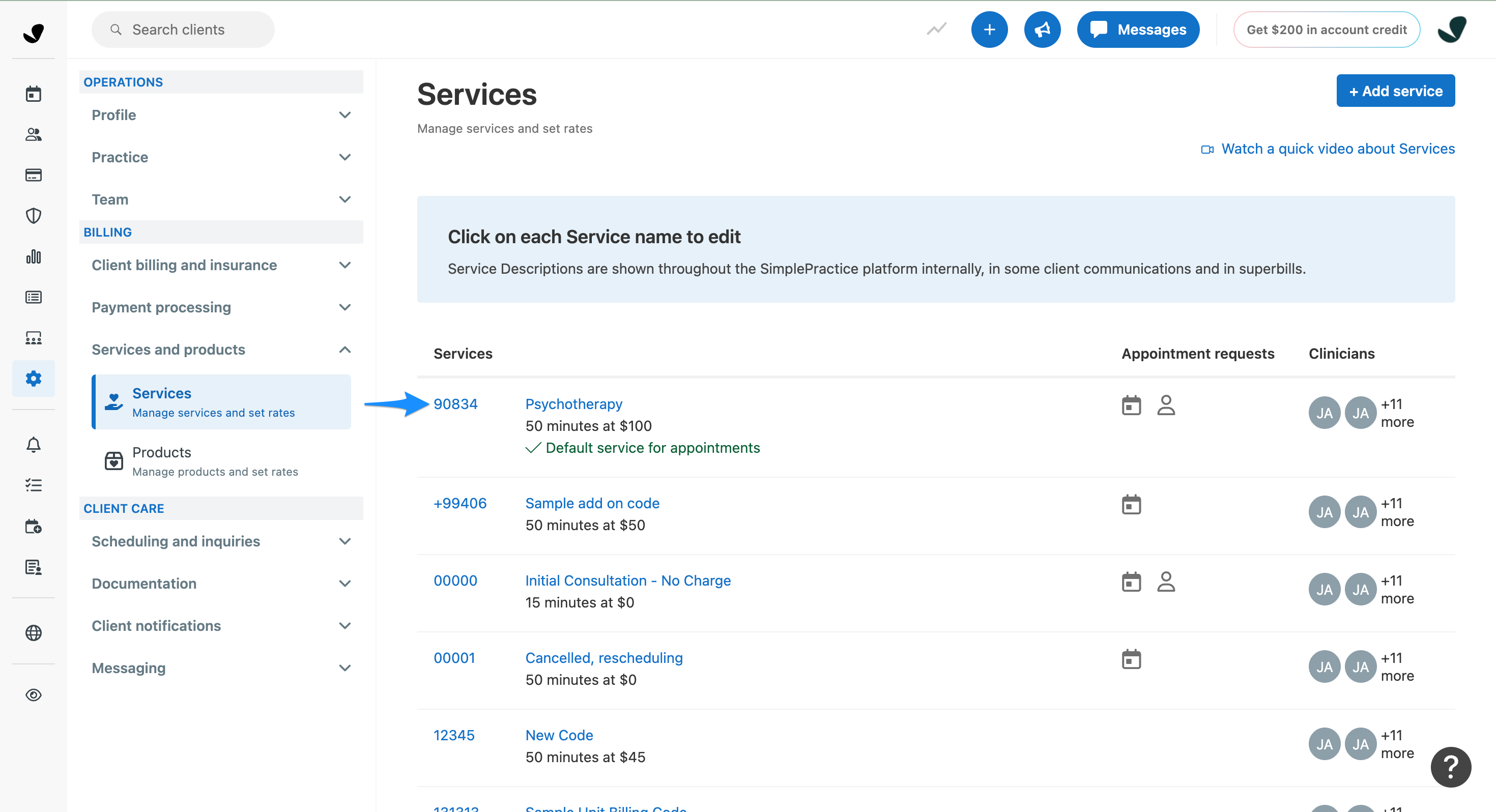Open the group team icon in rail
The image size is (1496, 812).
[33, 337]
